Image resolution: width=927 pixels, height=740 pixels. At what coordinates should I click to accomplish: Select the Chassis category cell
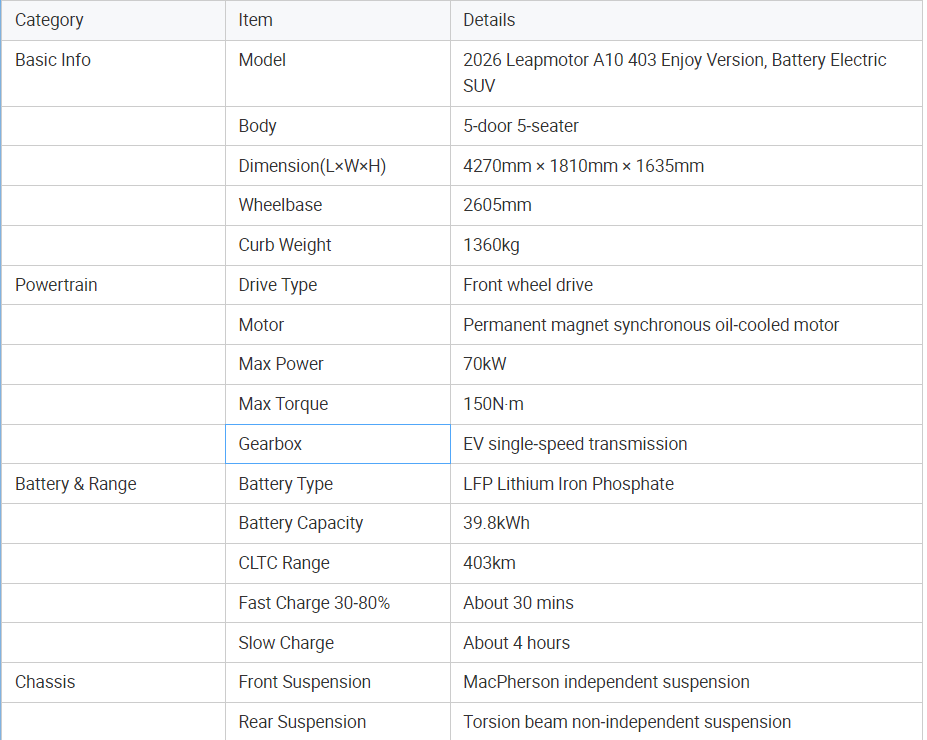pos(113,682)
